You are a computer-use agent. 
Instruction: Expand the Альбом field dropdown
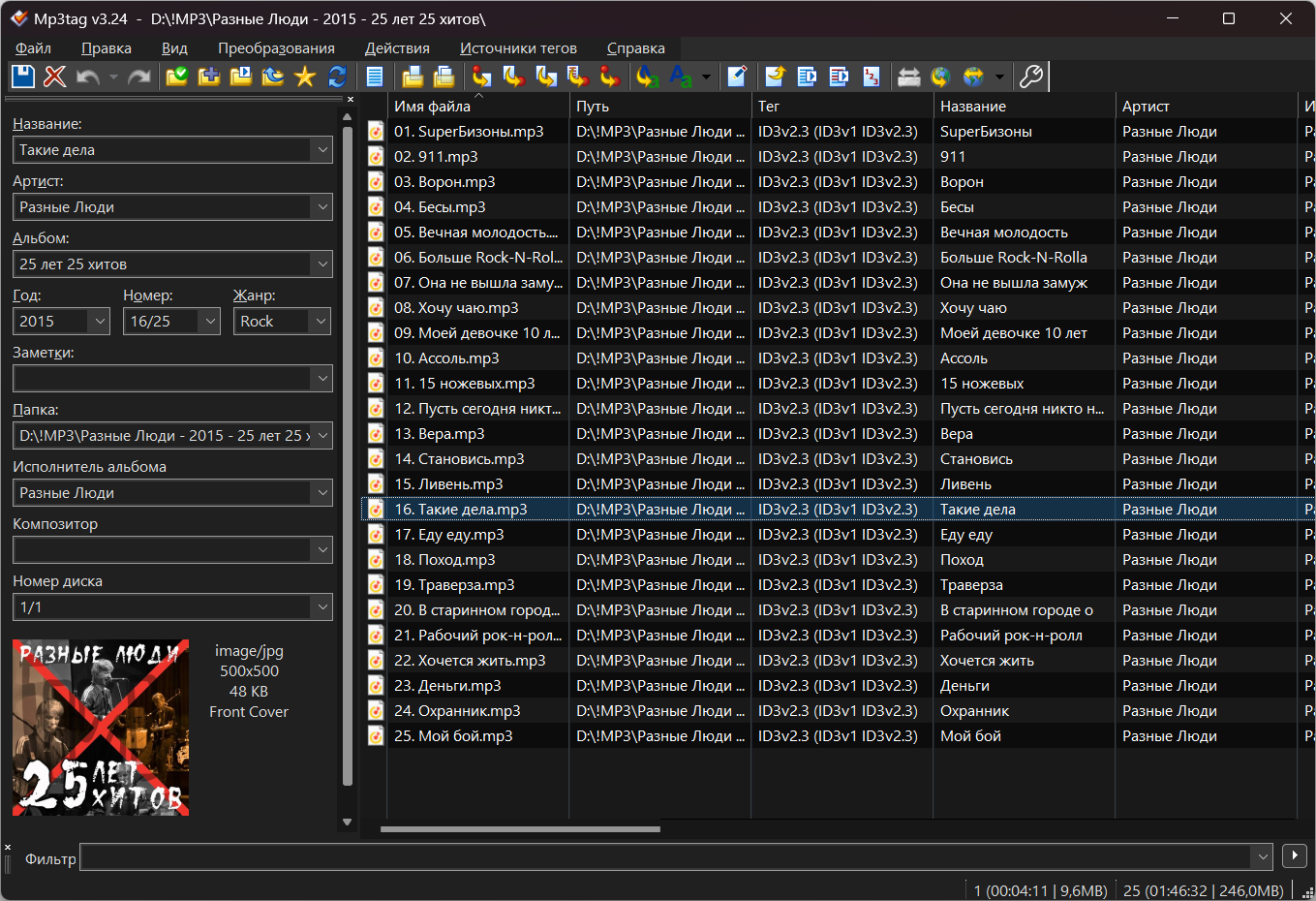[322, 264]
